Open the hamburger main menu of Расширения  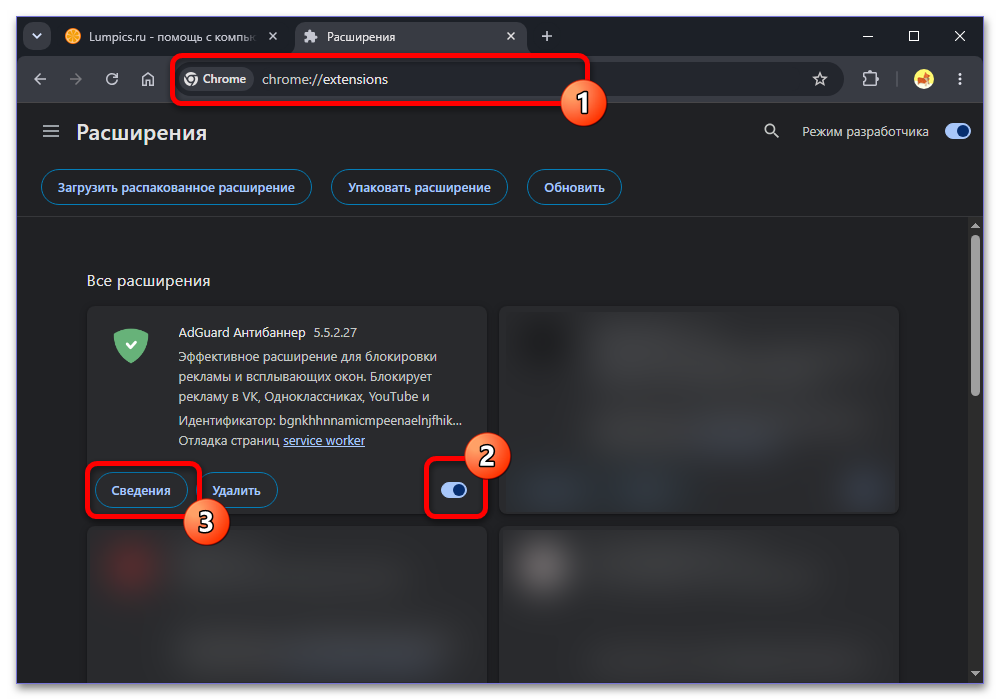51,131
